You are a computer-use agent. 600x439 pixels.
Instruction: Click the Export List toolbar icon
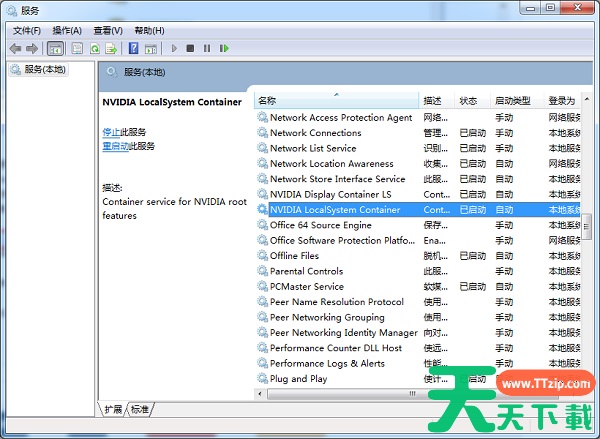click(x=112, y=48)
